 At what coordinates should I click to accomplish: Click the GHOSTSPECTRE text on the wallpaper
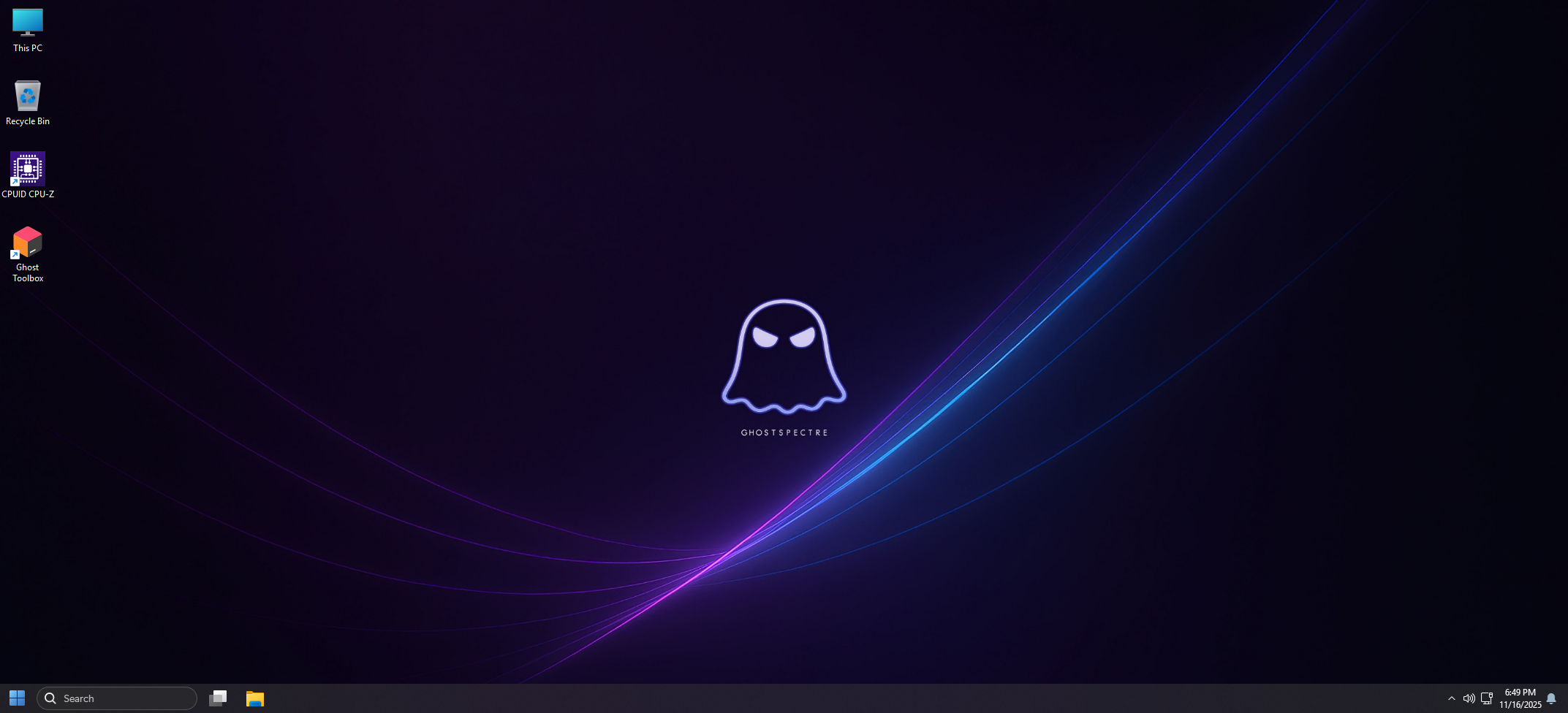coord(784,432)
